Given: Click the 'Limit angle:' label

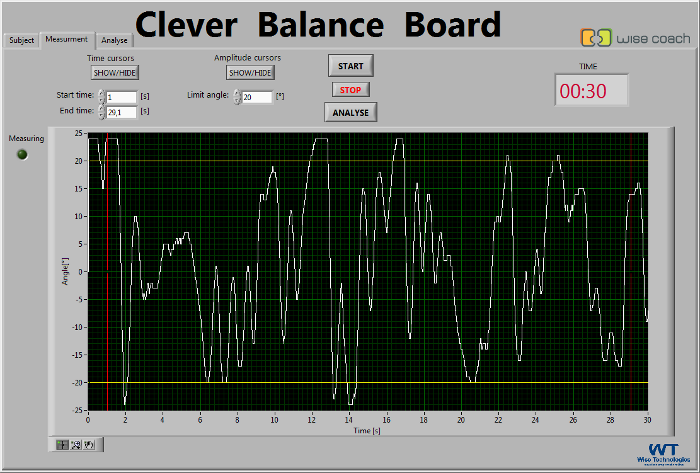Looking at the screenshot, I should [x=208, y=95].
